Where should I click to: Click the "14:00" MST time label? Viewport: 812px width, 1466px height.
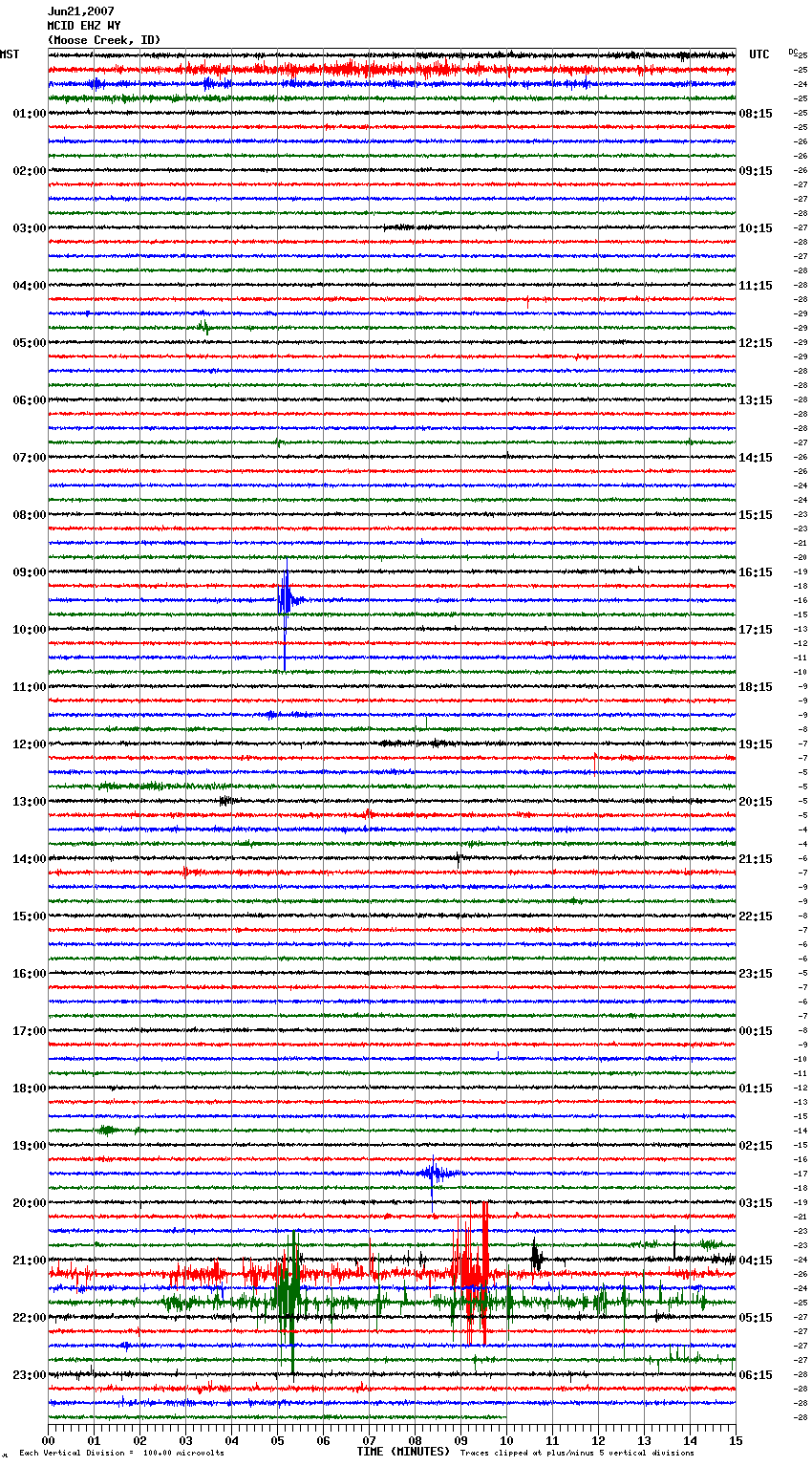[x=30, y=859]
